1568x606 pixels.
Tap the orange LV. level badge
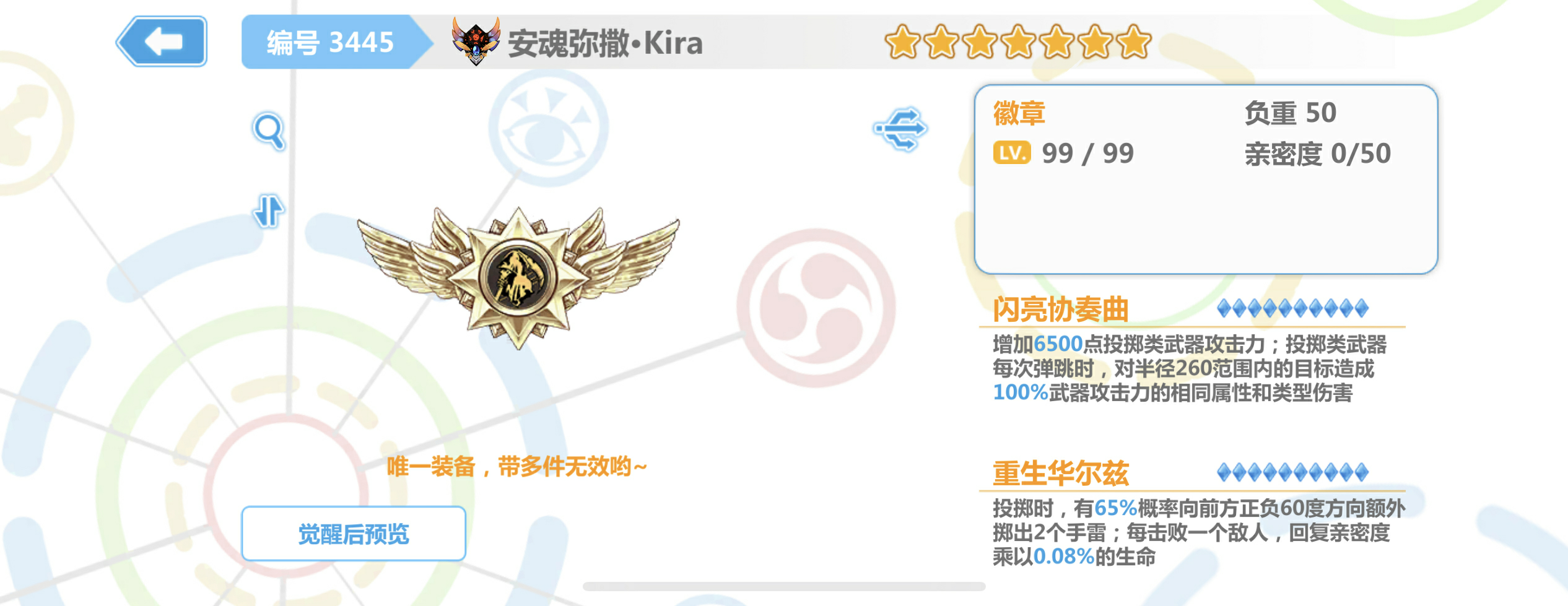[x=1012, y=152]
